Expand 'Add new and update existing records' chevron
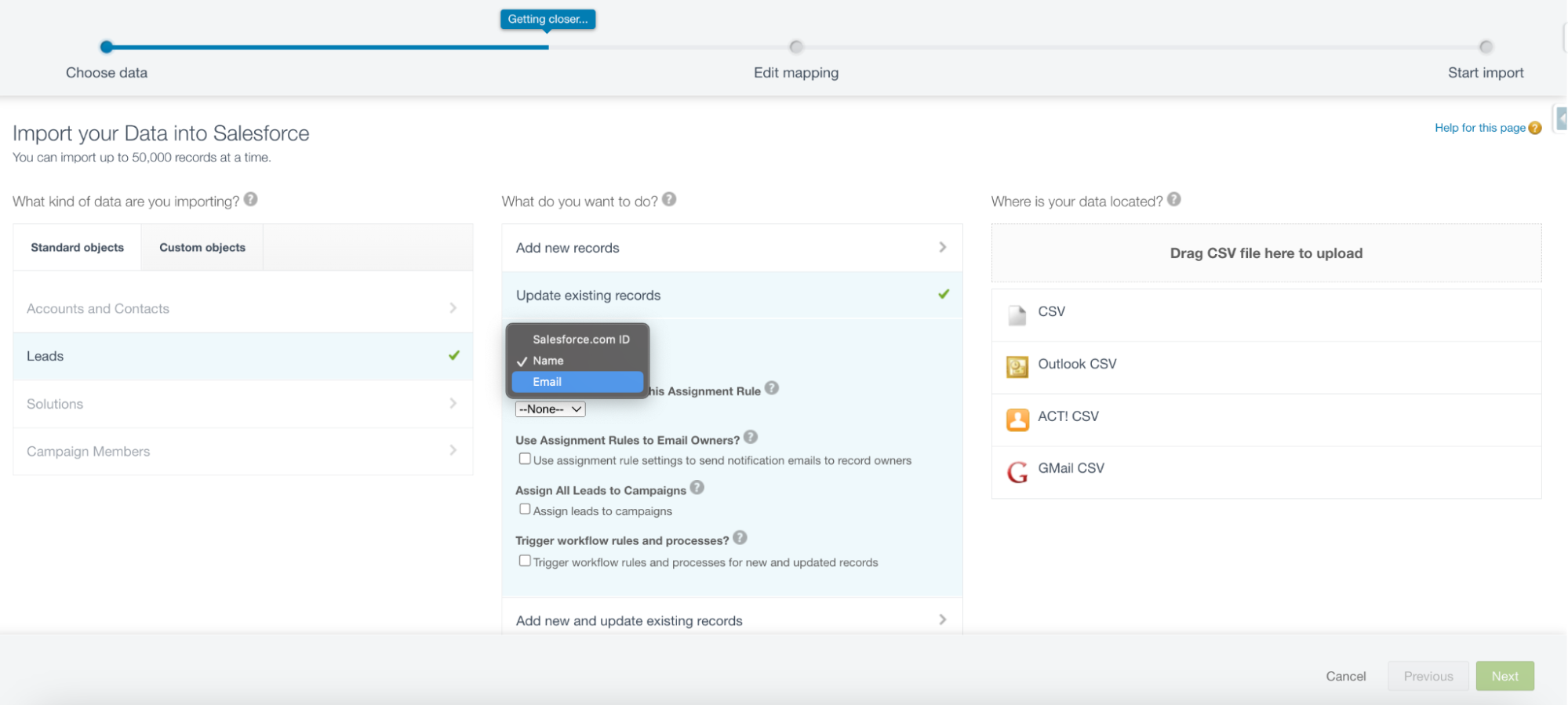Image resolution: width=1568 pixels, height=705 pixels. 943,620
